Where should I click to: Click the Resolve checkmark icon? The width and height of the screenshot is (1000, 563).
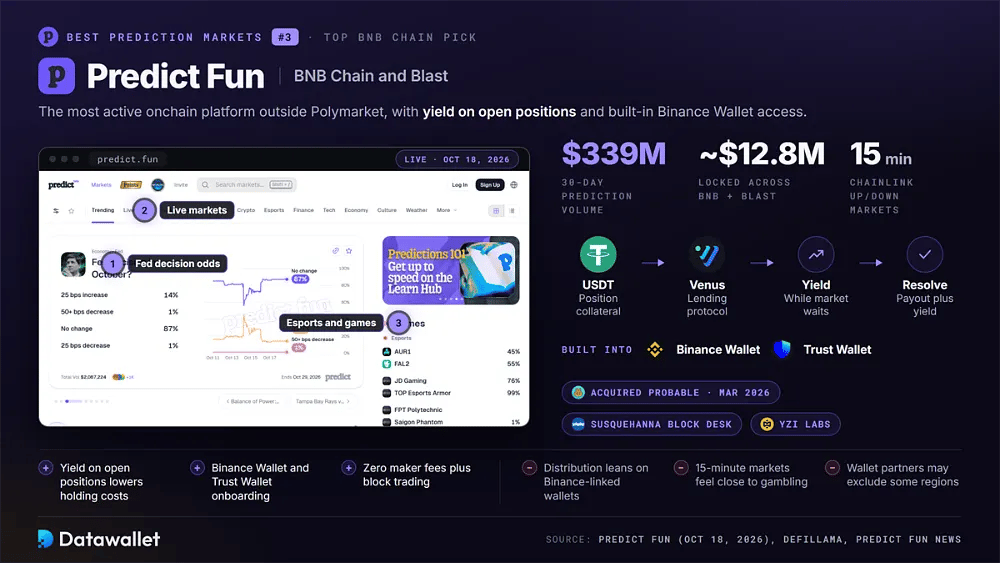click(925, 254)
